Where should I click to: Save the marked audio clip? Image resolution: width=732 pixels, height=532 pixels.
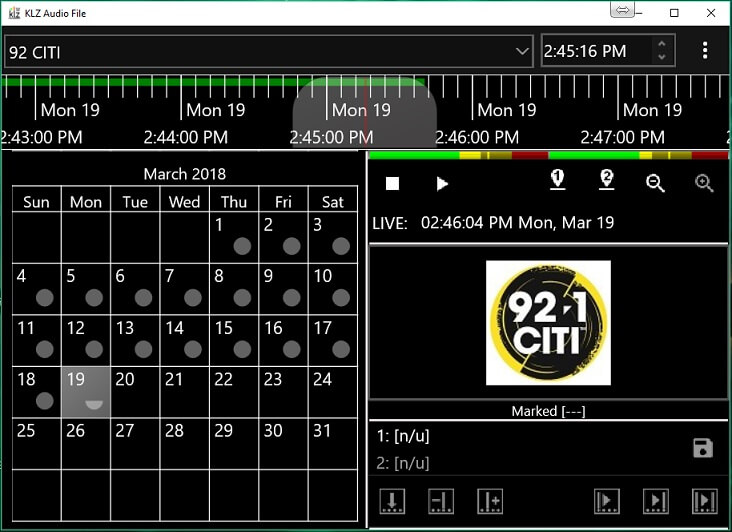click(x=703, y=448)
